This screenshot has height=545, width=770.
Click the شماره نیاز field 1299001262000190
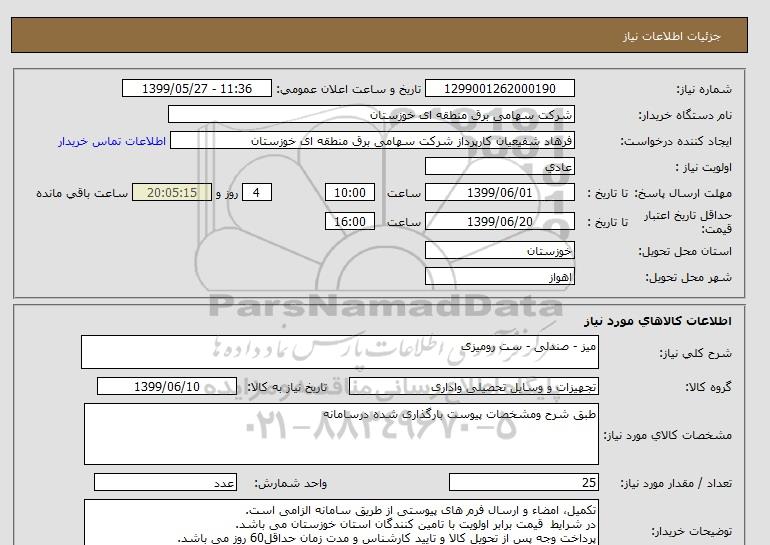(501, 89)
